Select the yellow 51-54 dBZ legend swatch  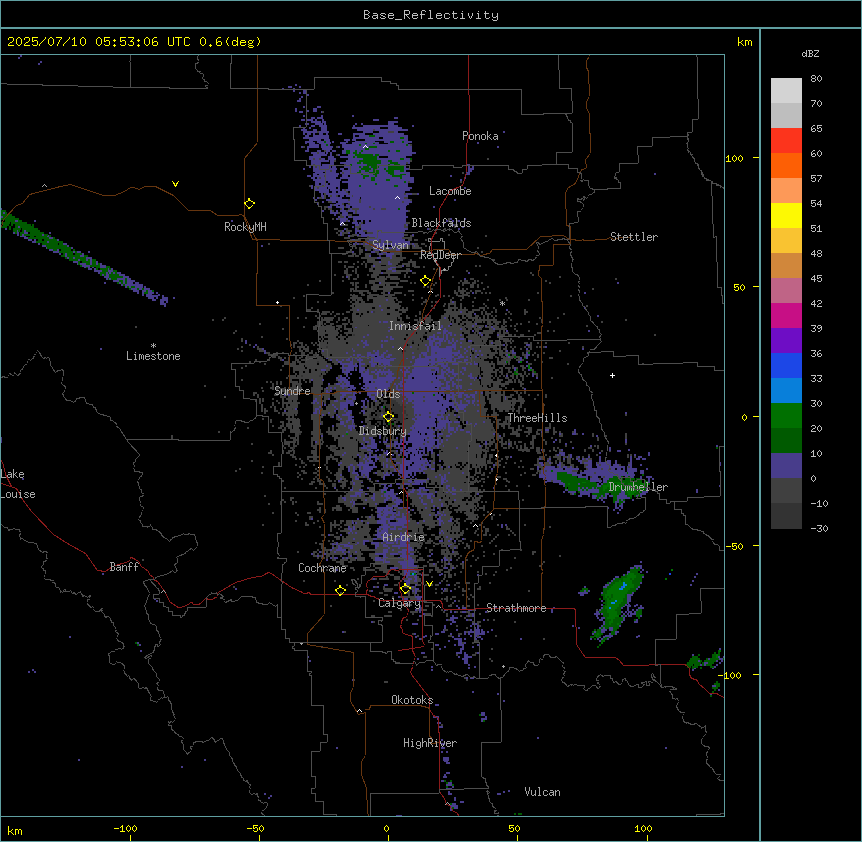point(786,215)
